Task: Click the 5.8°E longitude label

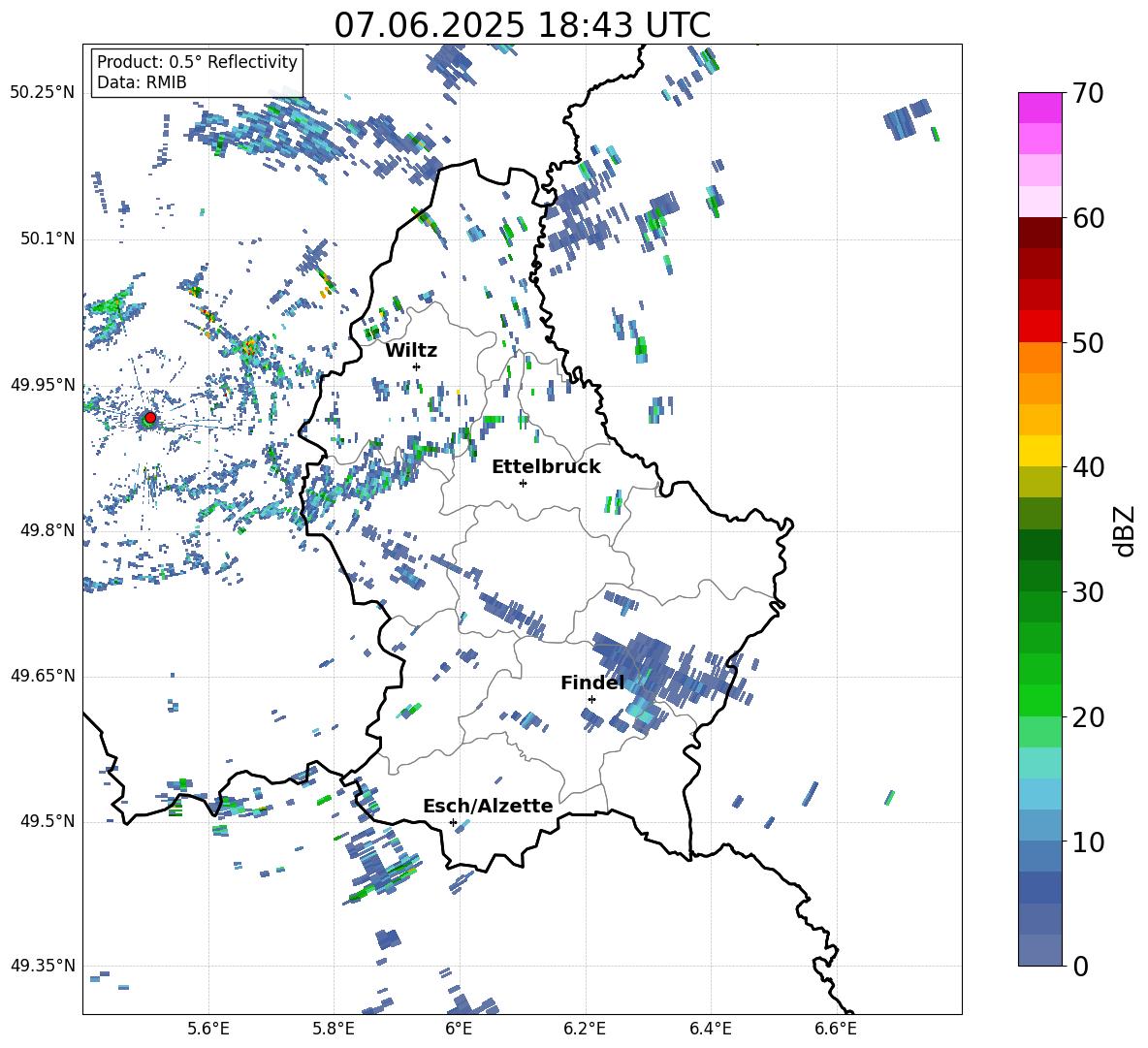Action: tap(334, 1029)
